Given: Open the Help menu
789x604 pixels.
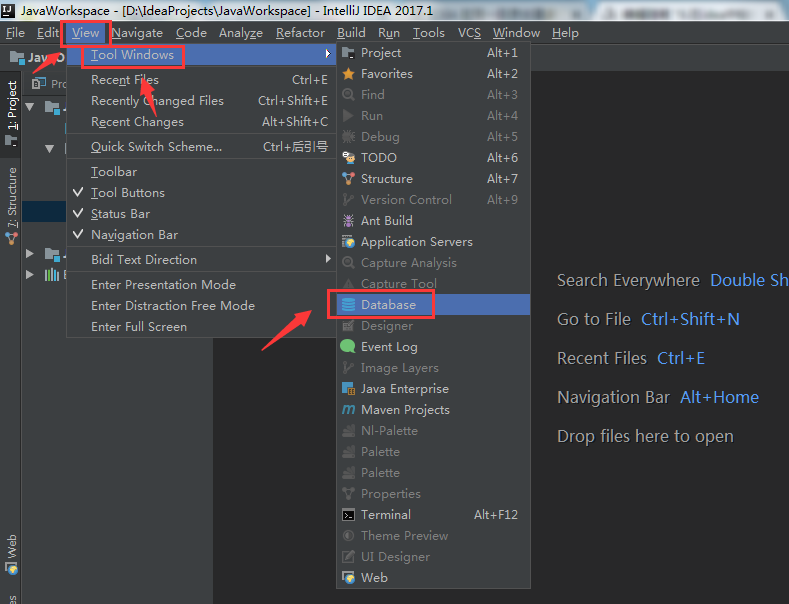Looking at the screenshot, I should point(565,33).
